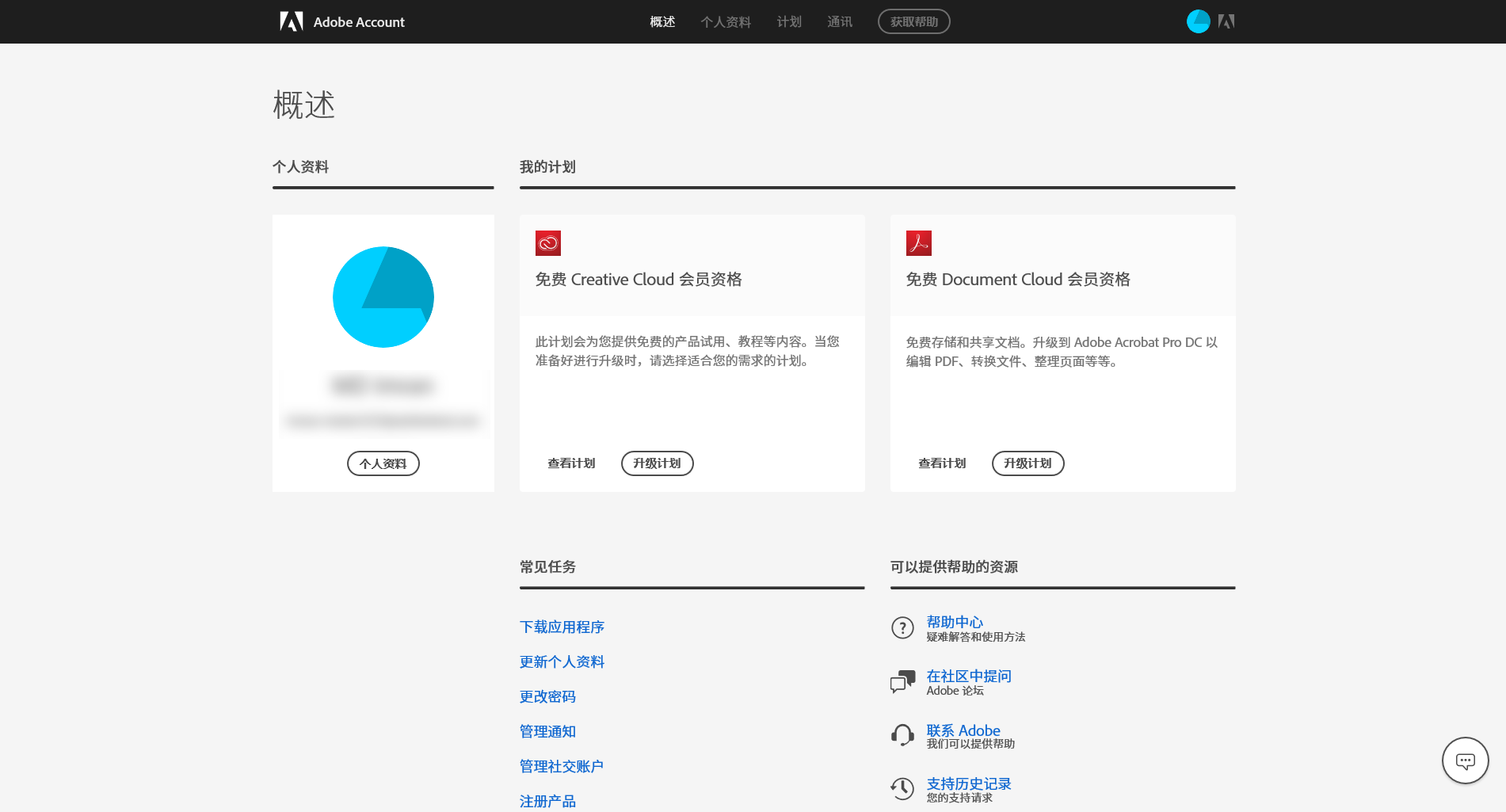The image size is (1506, 812).
Task: Click the 疑难解答和使用方法 subtitle text
Action: (976, 637)
